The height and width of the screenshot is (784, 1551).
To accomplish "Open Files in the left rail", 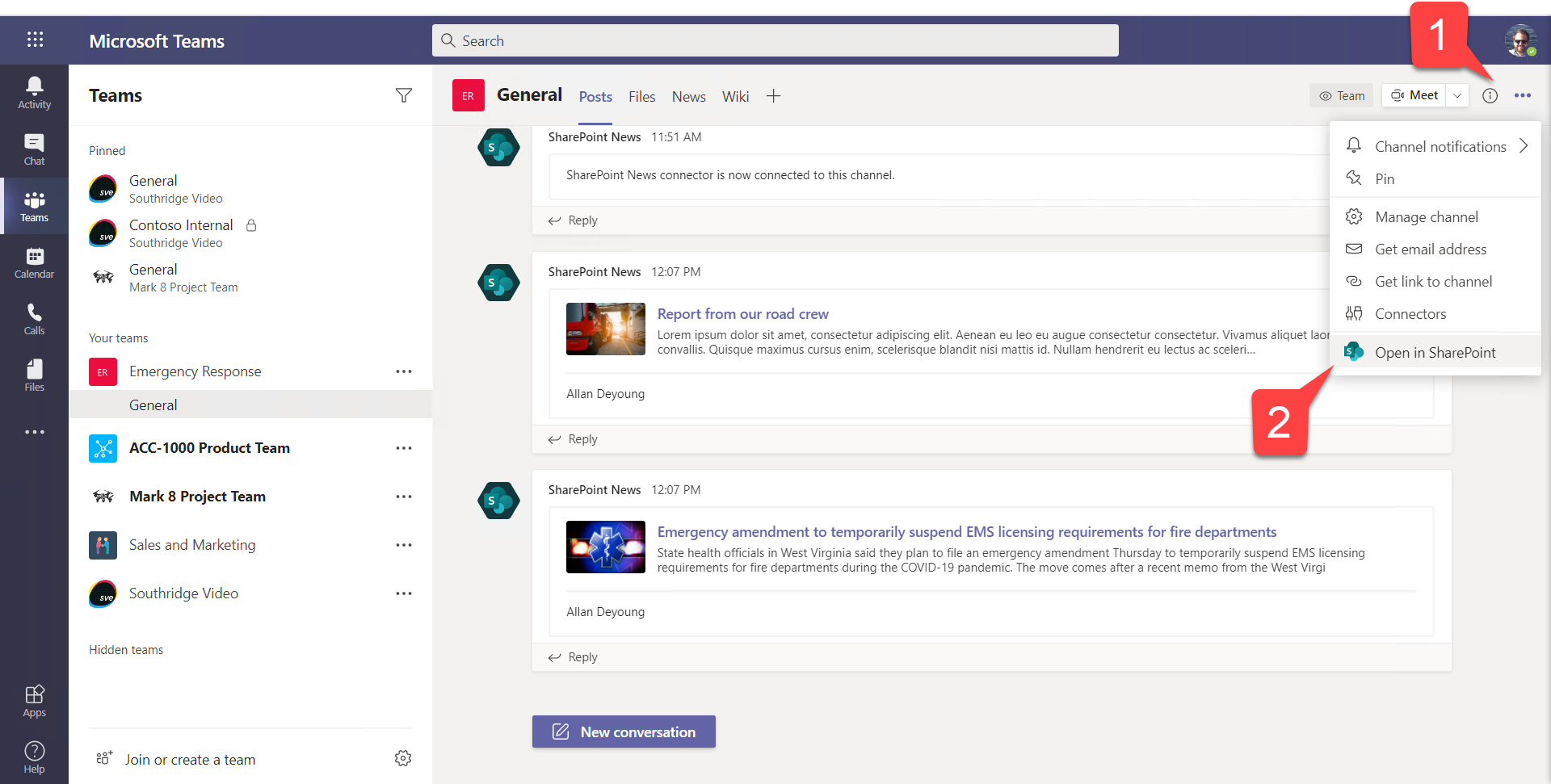I will (x=34, y=375).
